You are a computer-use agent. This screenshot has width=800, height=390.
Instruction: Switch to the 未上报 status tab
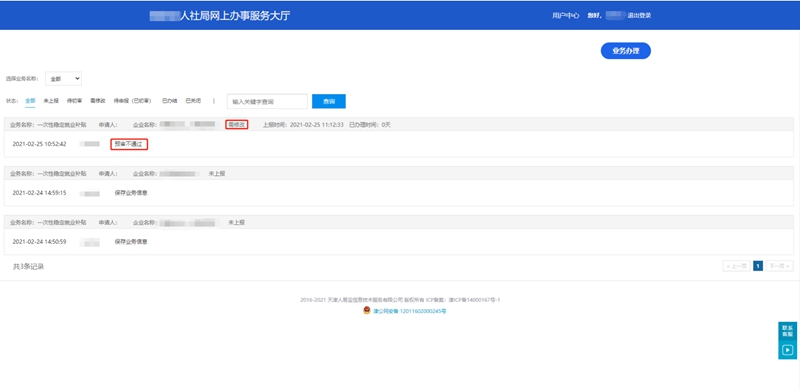coord(51,101)
